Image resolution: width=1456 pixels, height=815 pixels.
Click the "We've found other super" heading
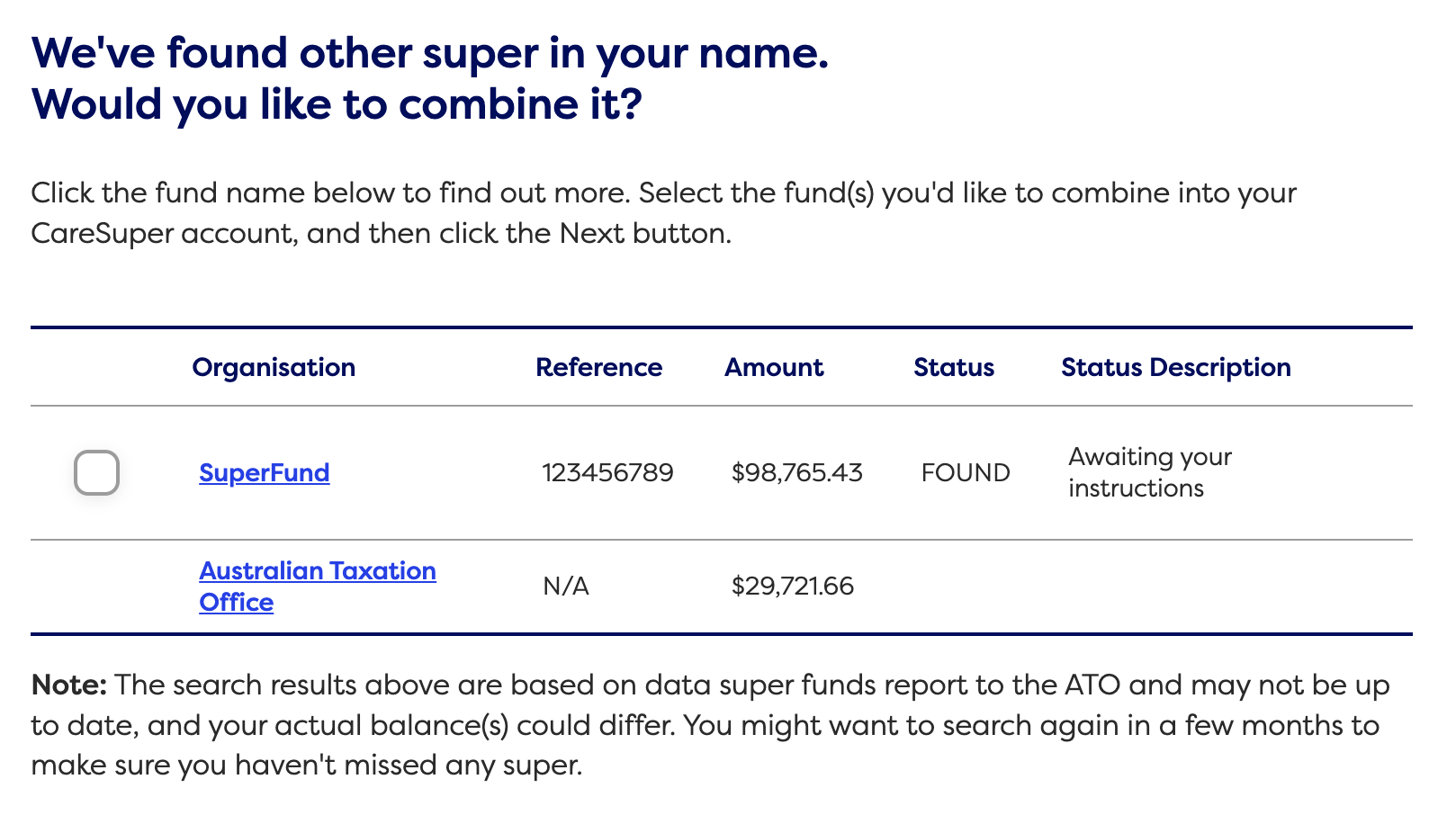[429, 53]
